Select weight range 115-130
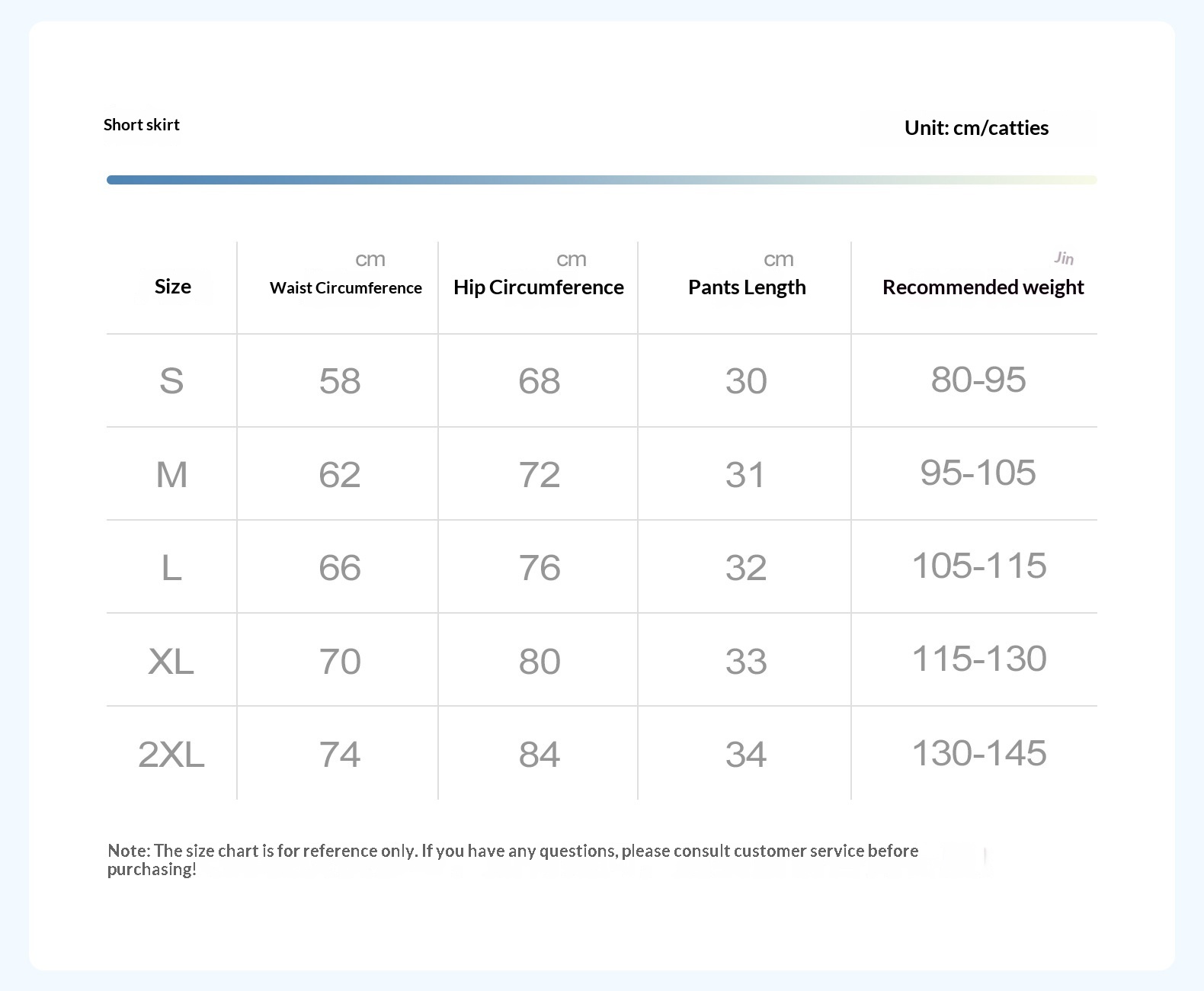This screenshot has height=991, width=1204. click(x=979, y=659)
